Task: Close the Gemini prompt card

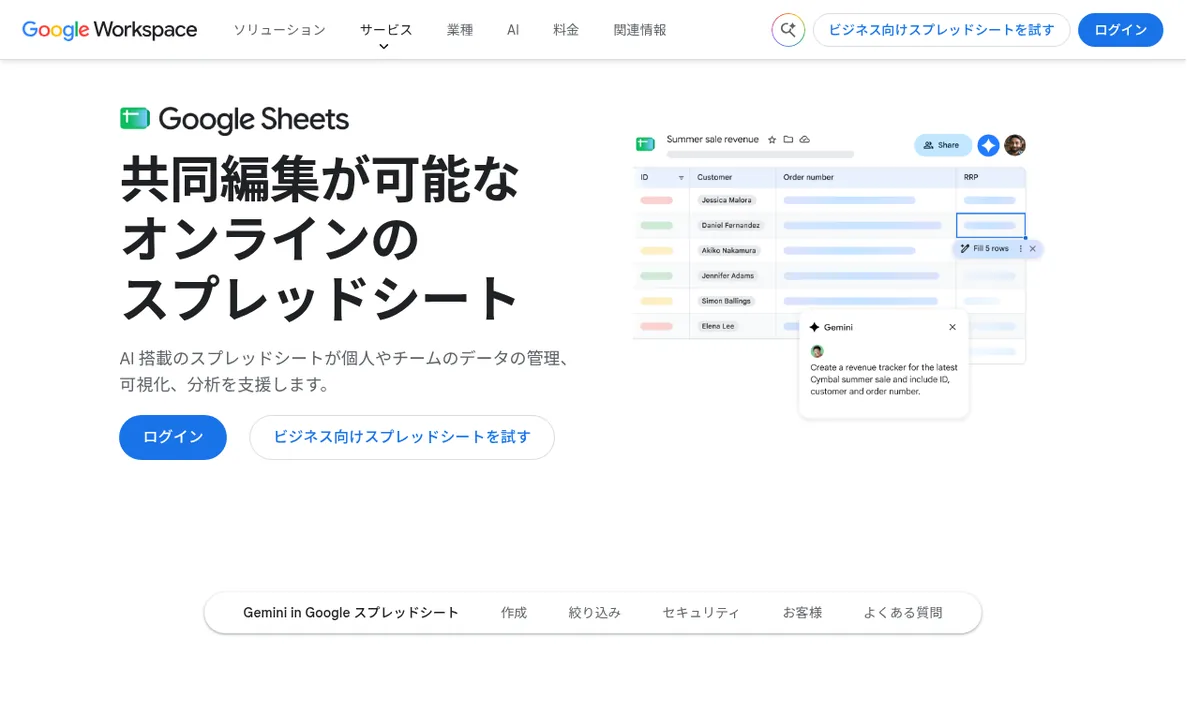Action: (952, 327)
